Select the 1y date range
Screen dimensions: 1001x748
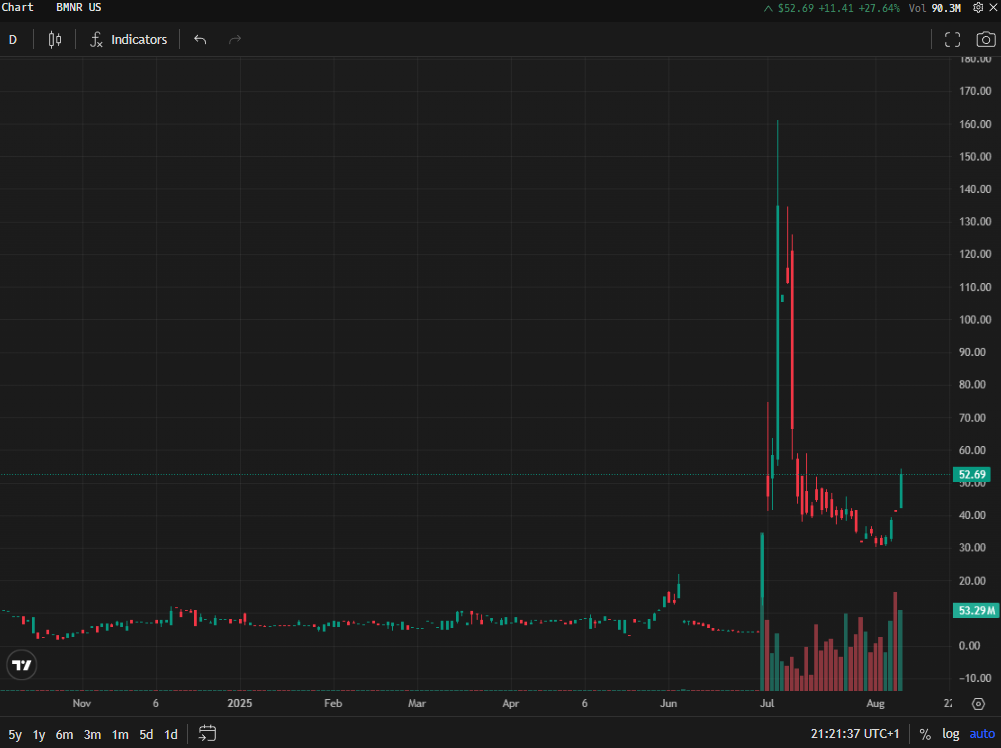click(x=39, y=735)
